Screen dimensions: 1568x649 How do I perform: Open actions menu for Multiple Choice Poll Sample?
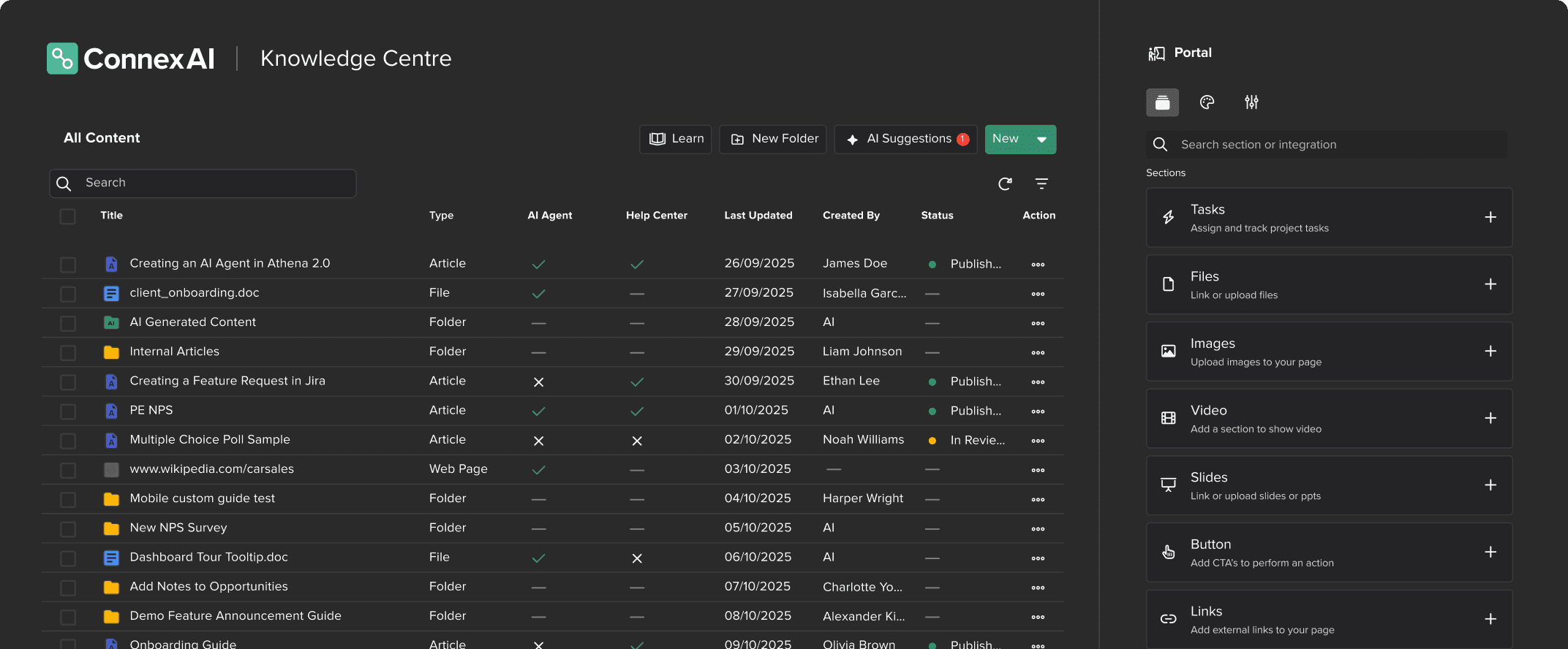(1038, 441)
